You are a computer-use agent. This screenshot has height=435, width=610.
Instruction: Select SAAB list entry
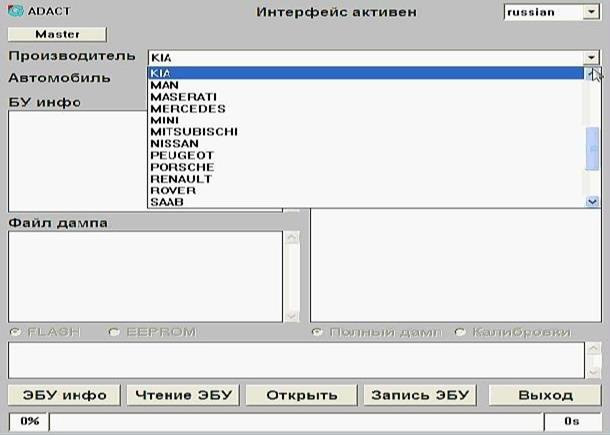click(366, 202)
